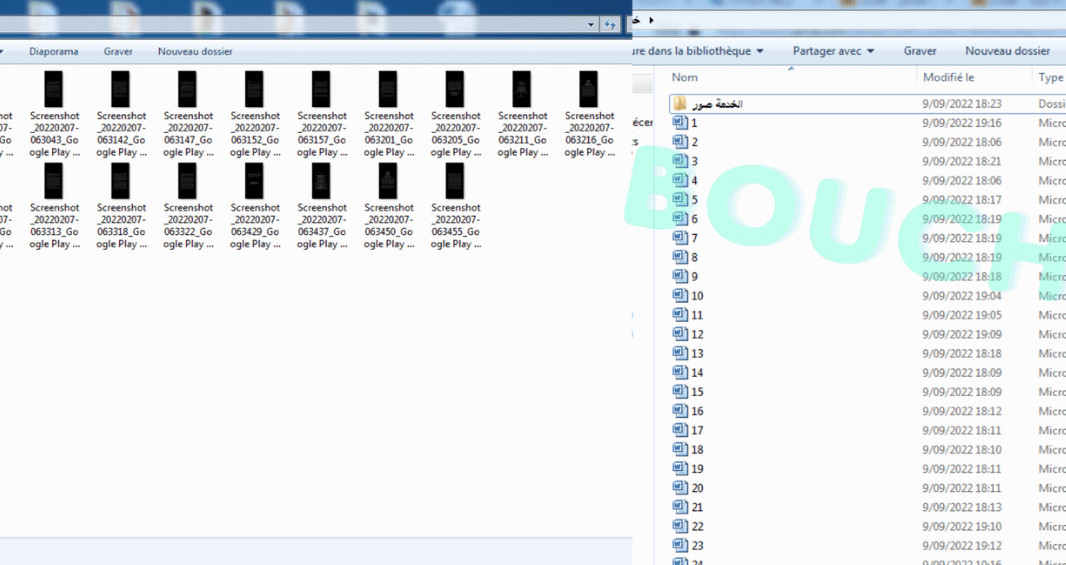
Task: Click Diaporama in left window toolbar
Action: pos(54,52)
